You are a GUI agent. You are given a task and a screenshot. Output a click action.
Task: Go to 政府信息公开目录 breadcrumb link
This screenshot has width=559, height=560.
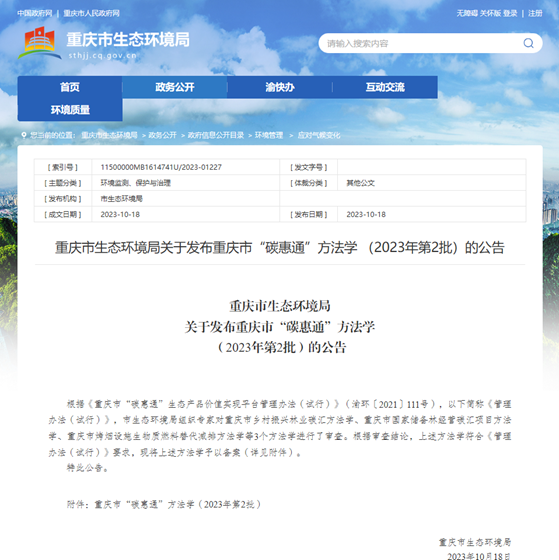click(216, 135)
